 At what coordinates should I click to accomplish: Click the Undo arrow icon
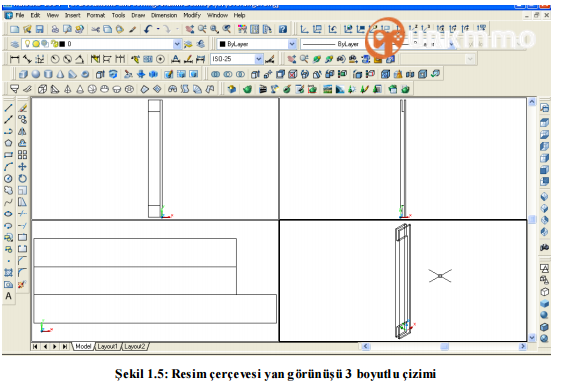[x=148, y=29]
